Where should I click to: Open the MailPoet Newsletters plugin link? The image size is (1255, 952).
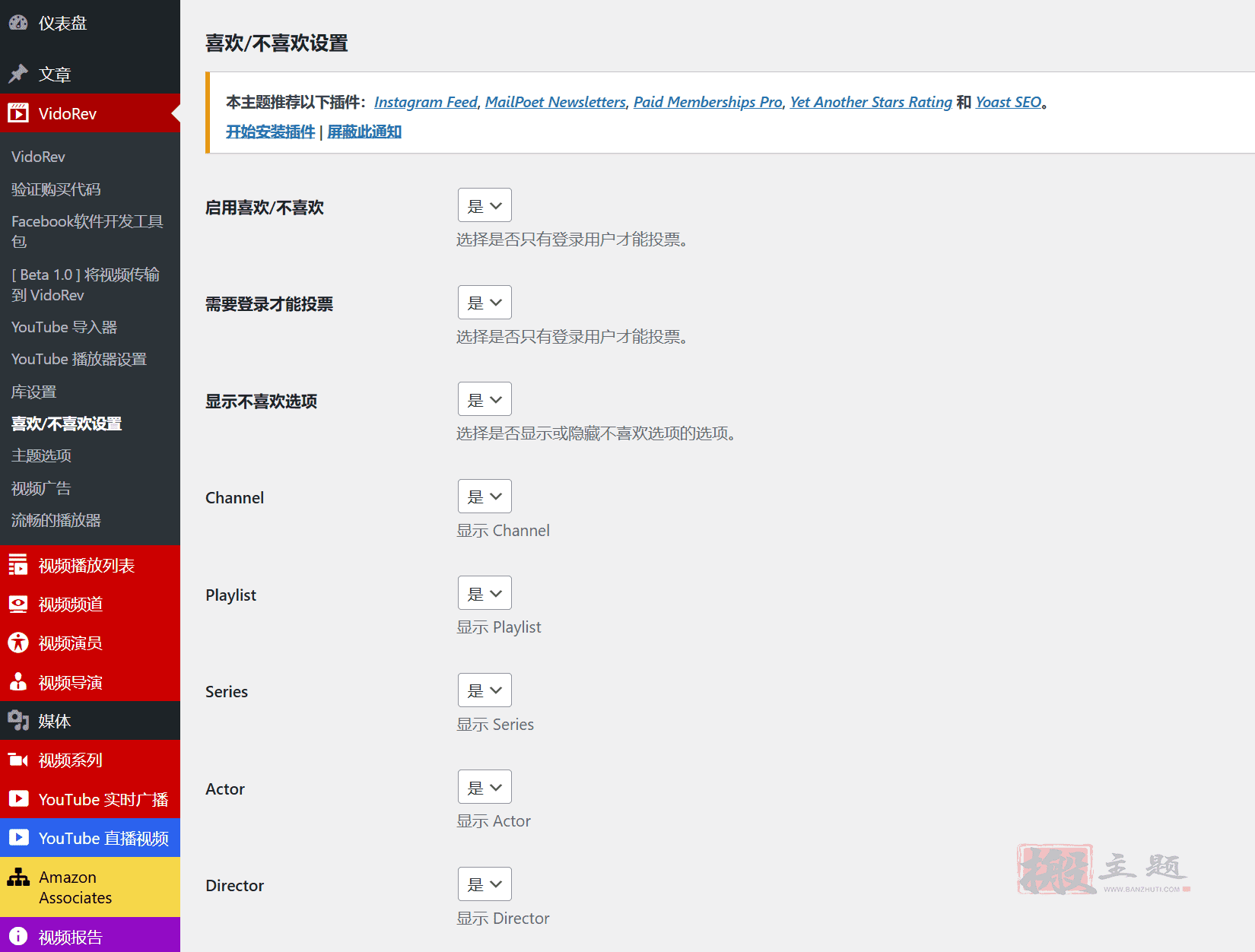click(x=555, y=102)
